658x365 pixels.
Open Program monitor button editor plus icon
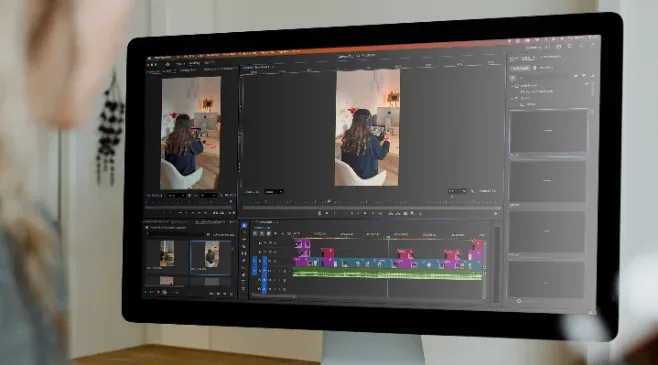[496, 214]
